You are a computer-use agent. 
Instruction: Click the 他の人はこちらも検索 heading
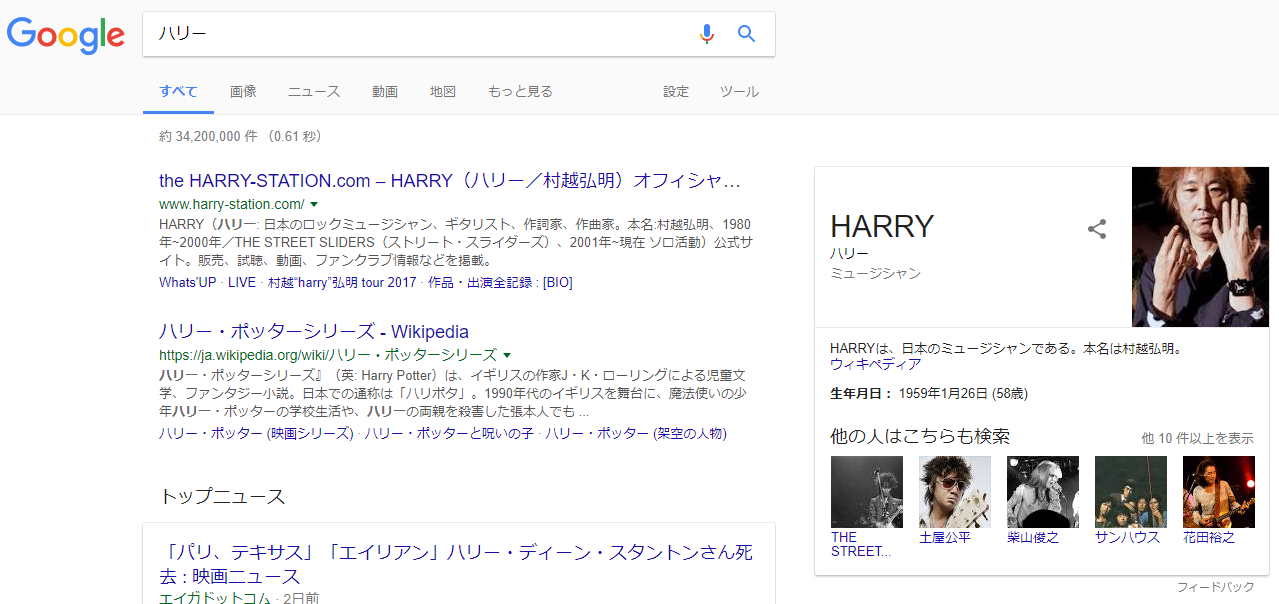[920, 436]
